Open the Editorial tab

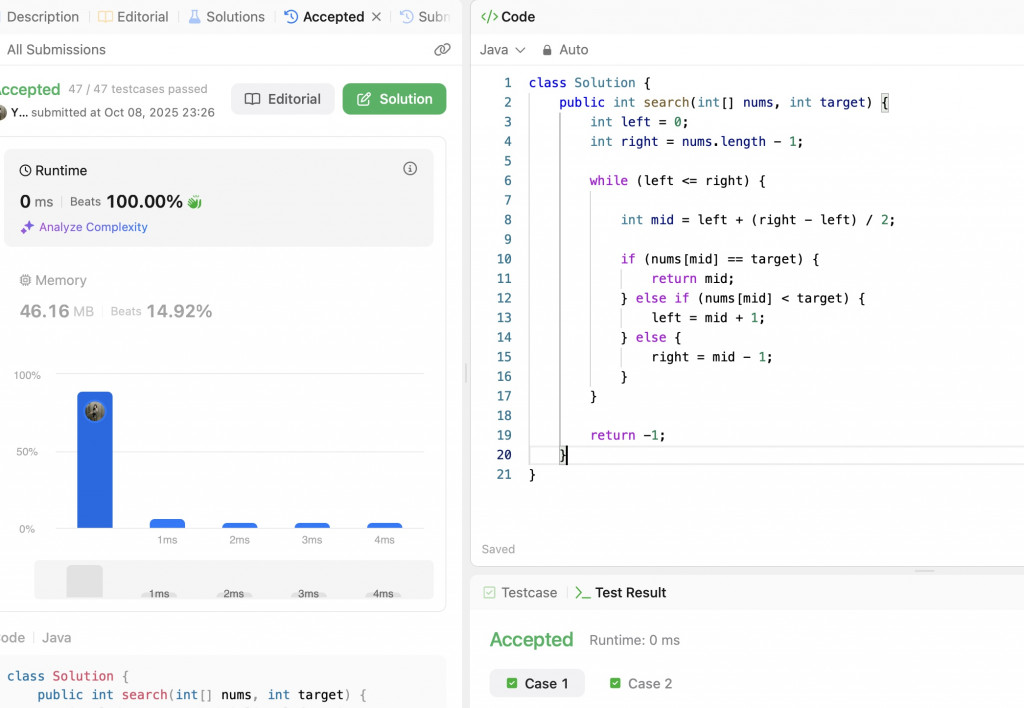[133, 16]
